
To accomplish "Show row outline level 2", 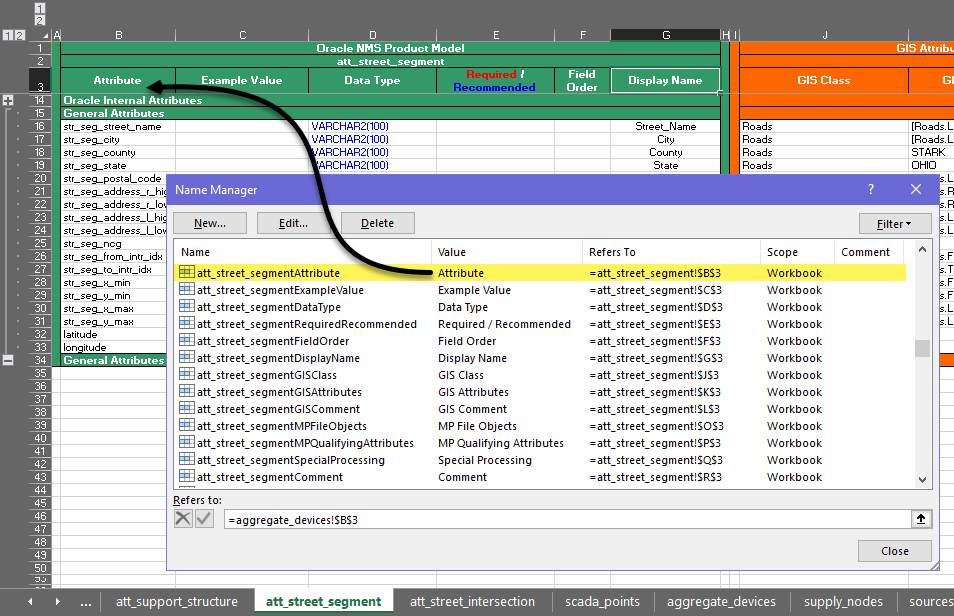I will point(19,35).
